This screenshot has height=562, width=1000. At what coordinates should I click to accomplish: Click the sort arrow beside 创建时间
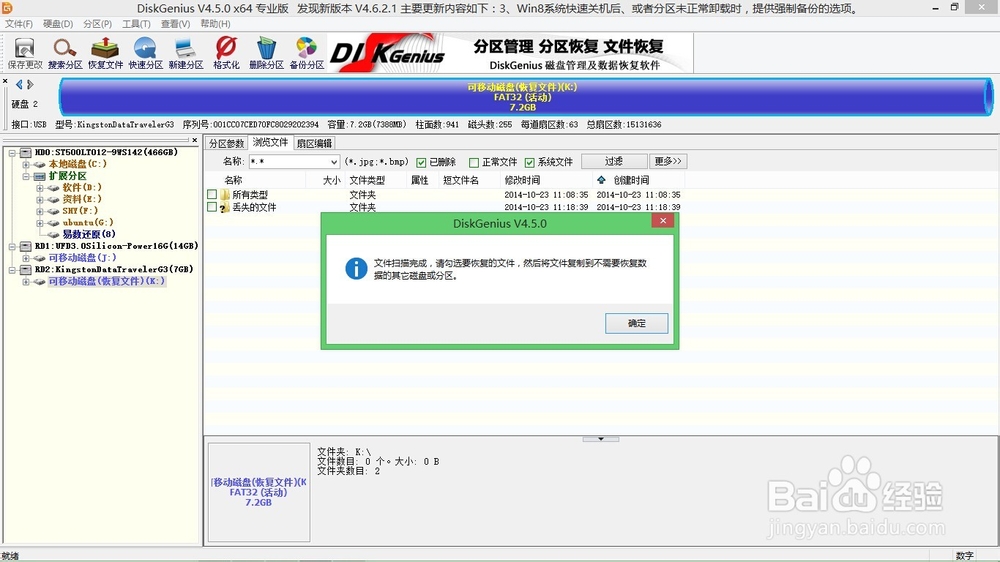[601, 181]
